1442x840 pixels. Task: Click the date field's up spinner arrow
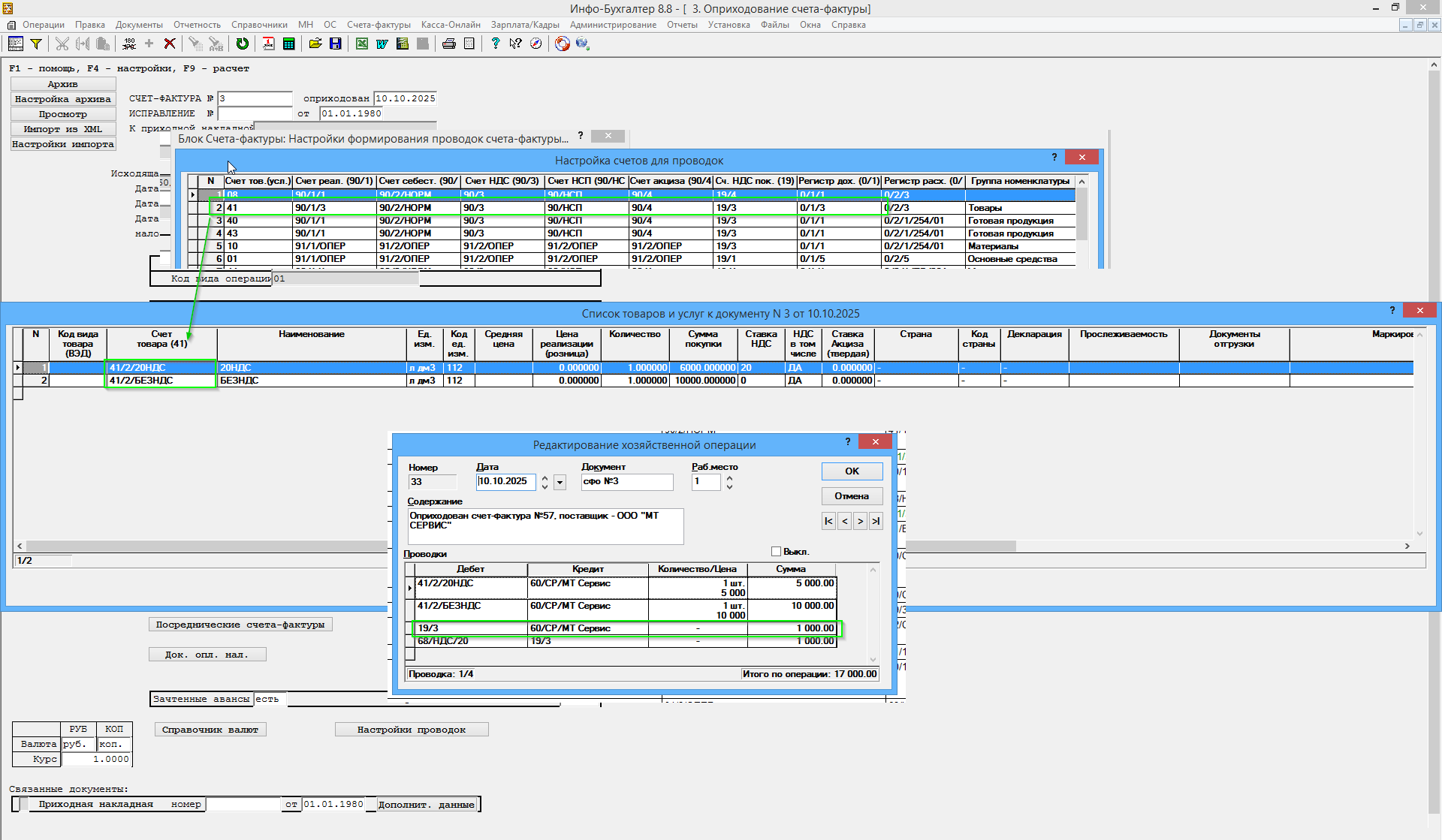coord(545,477)
